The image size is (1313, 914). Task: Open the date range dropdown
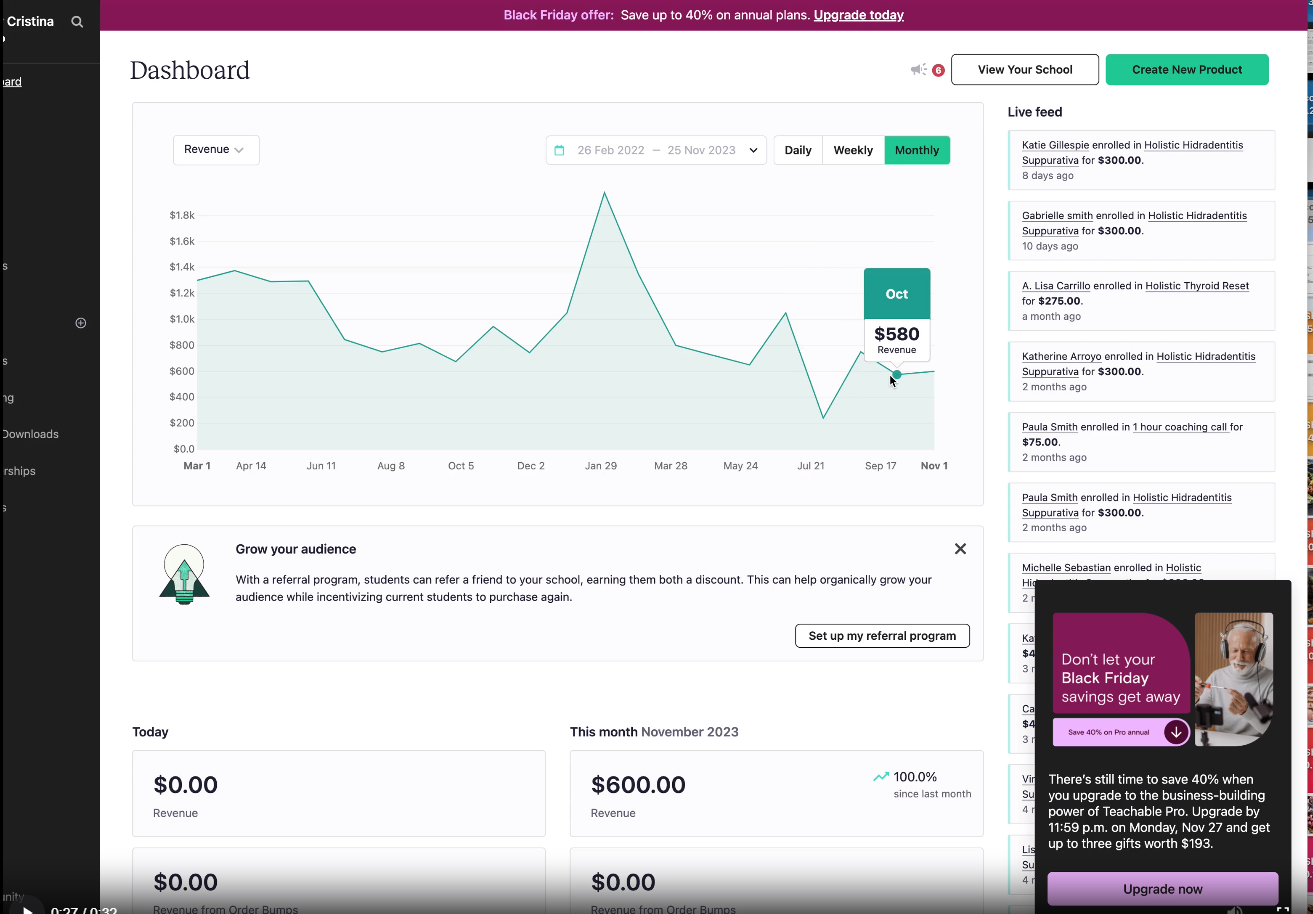point(656,150)
